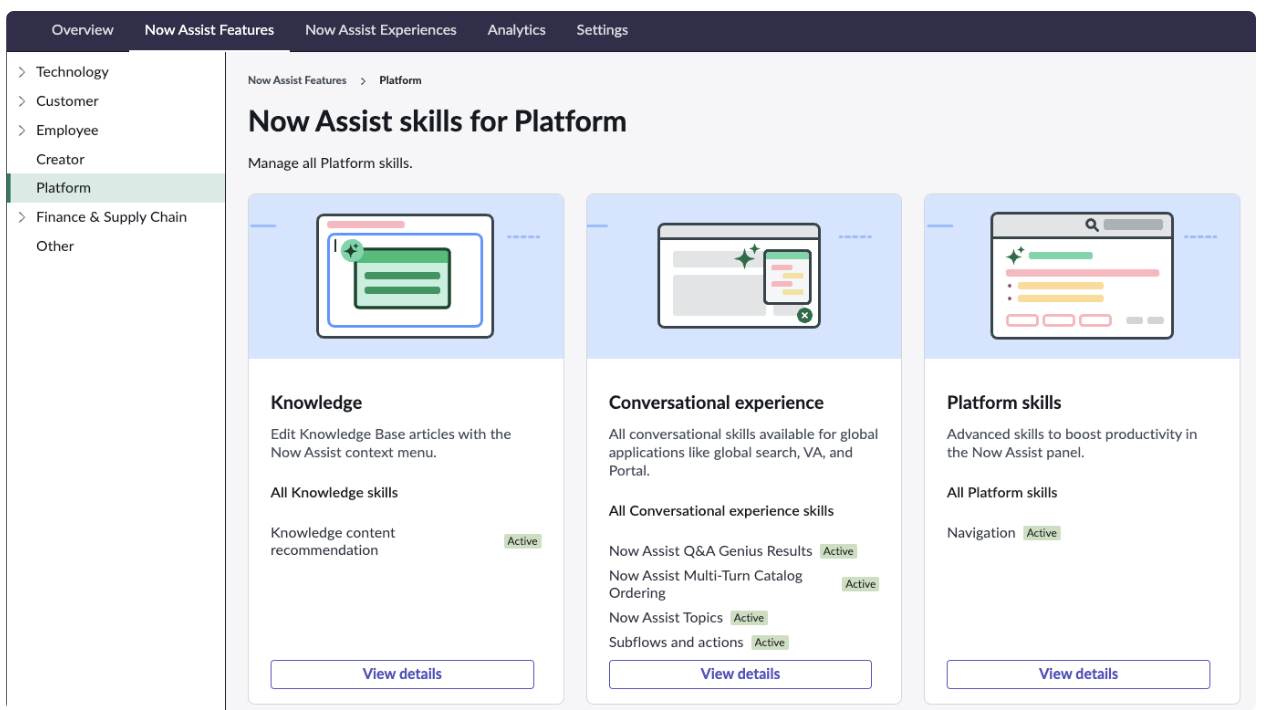This screenshot has height=710, width=1270.
Task: Select Platform in the sidebar
Action: tap(116, 188)
